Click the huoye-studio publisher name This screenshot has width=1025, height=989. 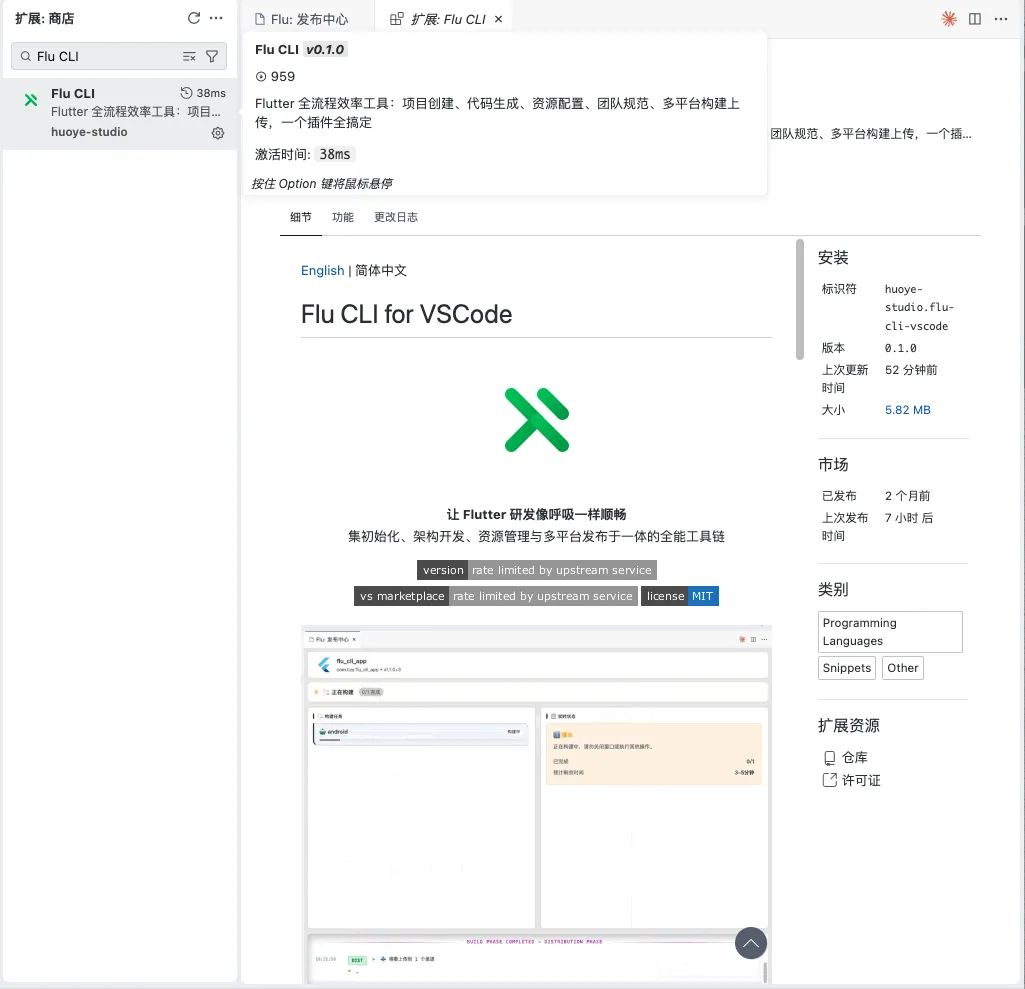click(89, 132)
